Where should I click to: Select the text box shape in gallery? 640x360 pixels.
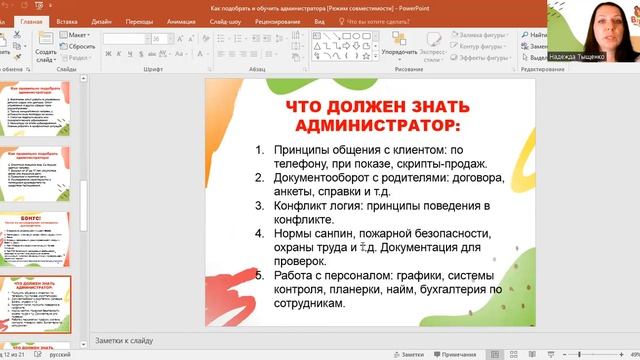point(317,36)
